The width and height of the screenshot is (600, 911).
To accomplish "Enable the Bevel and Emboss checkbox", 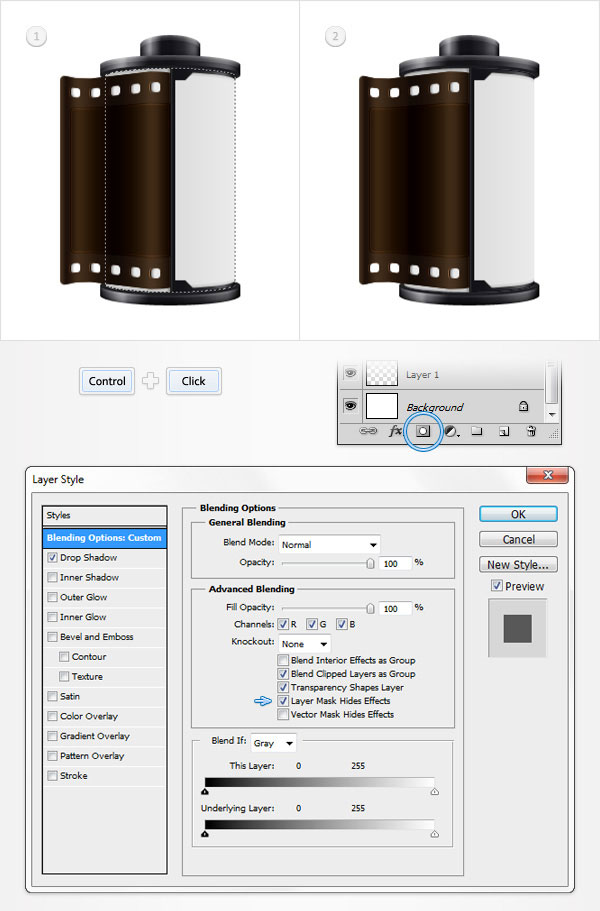I will tap(52, 637).
